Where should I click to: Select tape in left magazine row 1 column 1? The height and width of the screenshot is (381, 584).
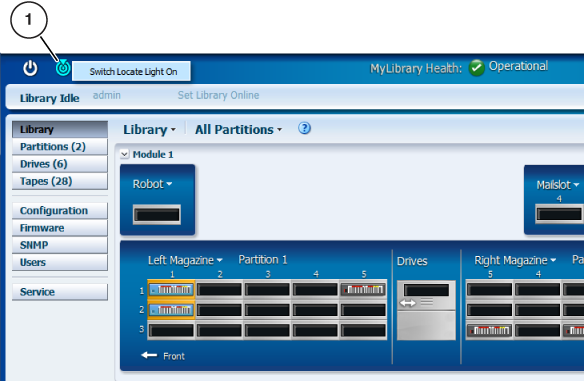[171, 290]
